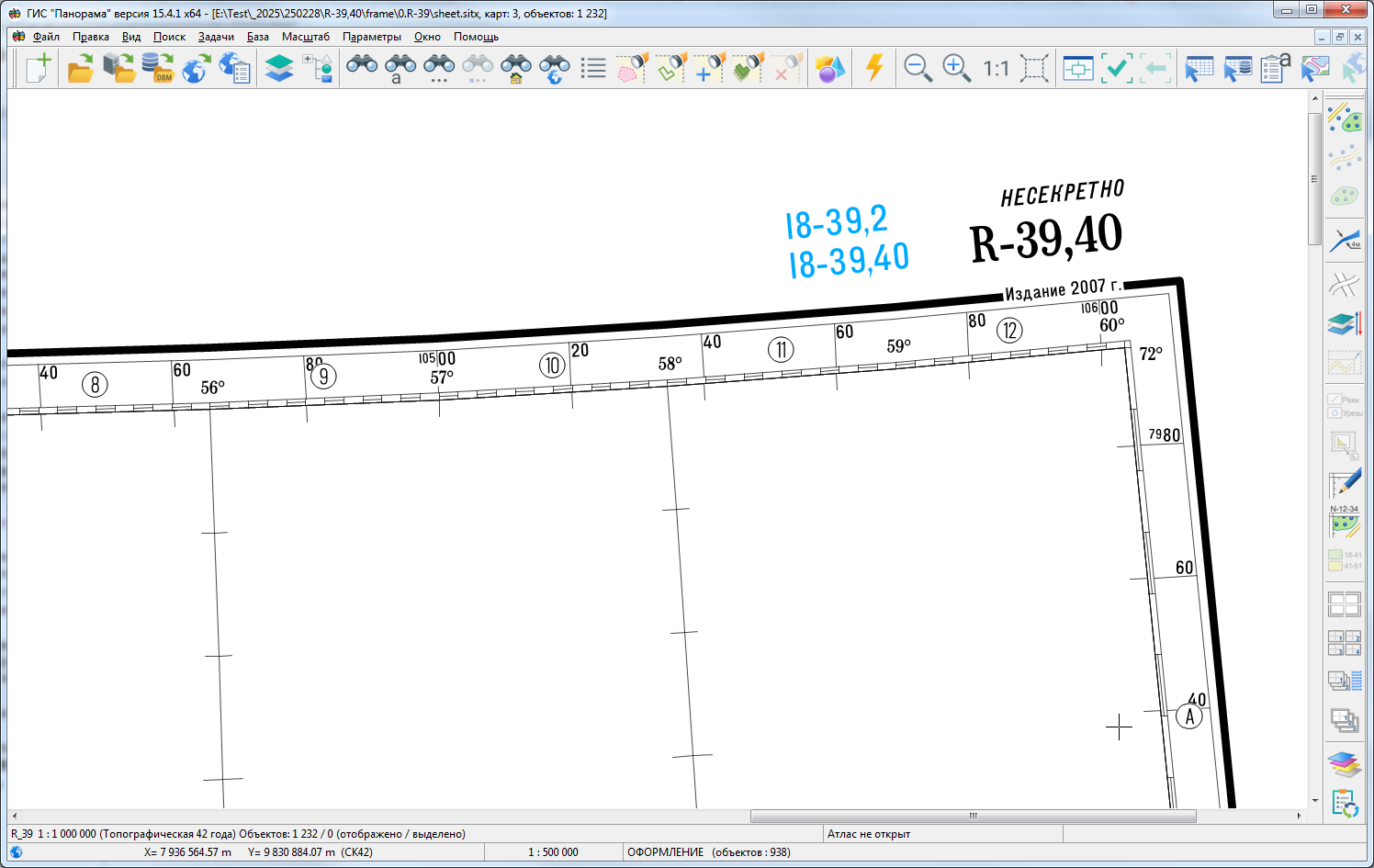Image resolution: width=1374 pixels, height=868 pixels.
Task: Open the Файл menu
Action: click(x=46, y=37)
